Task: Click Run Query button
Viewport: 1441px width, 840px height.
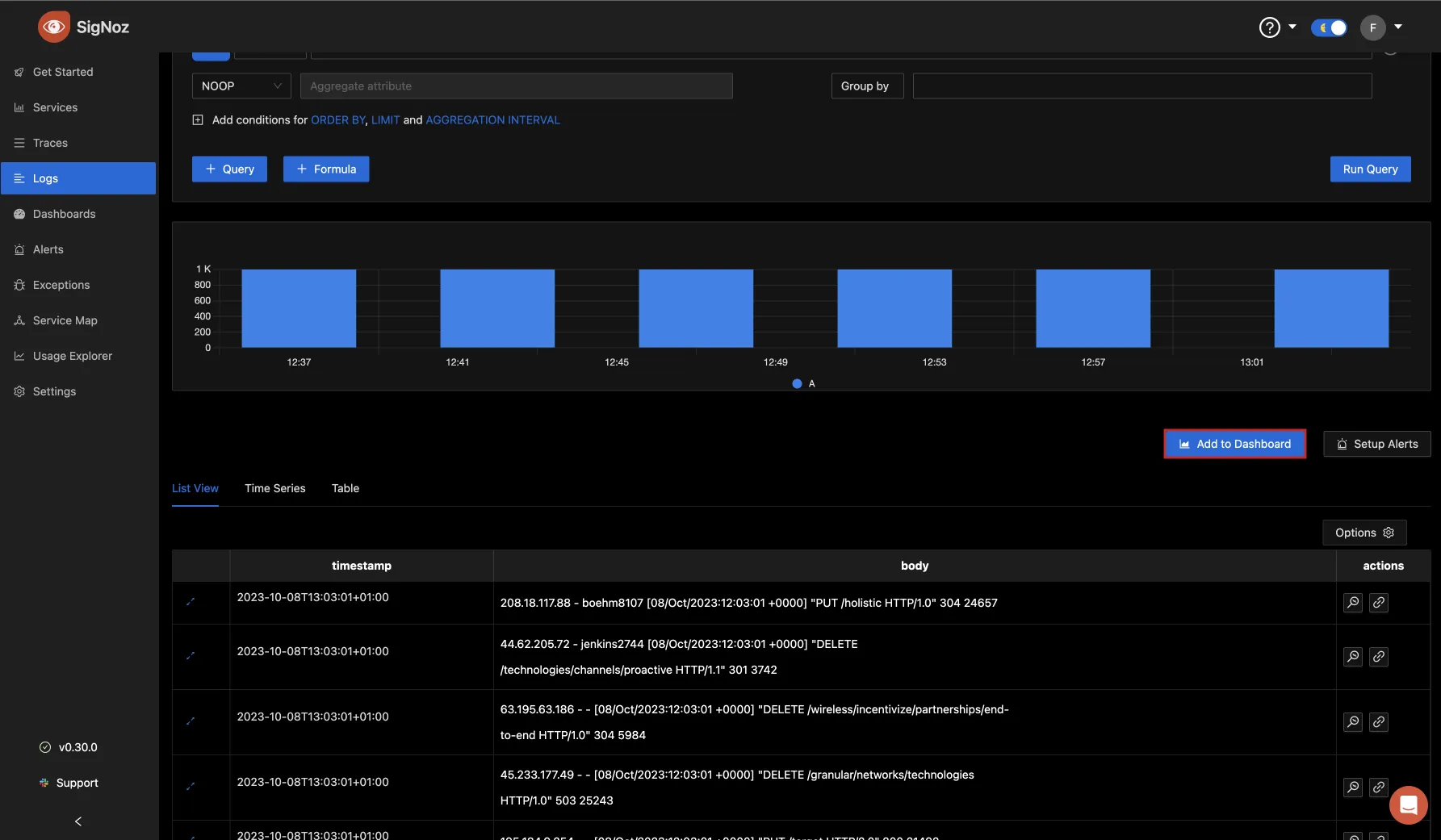Action: [x=1370, y=169]
